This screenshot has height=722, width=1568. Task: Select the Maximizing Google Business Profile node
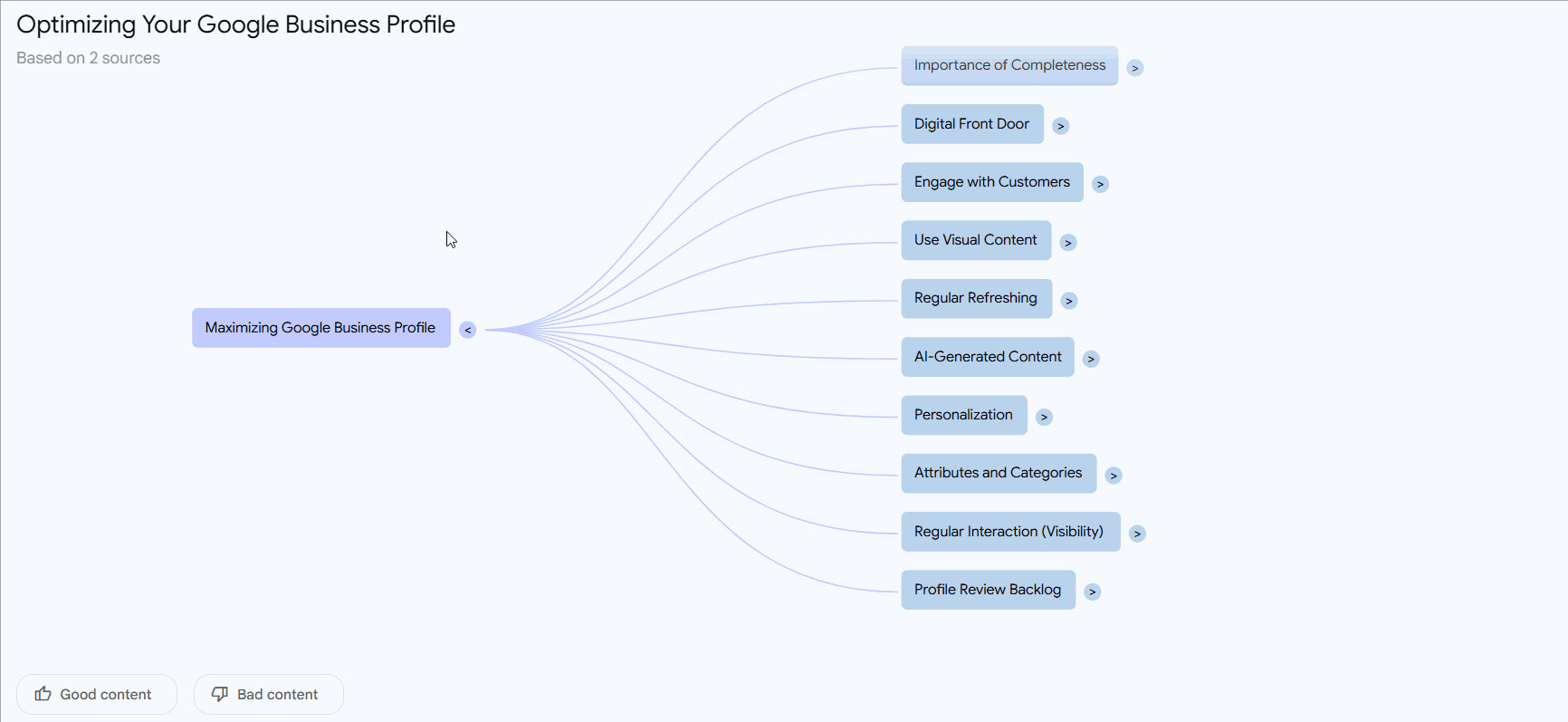321,328
